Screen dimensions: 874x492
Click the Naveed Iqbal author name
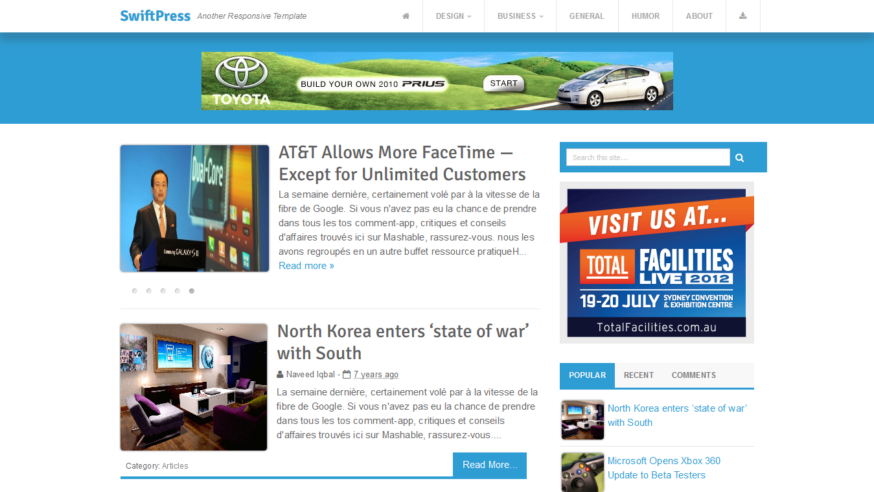pos(310,374)
